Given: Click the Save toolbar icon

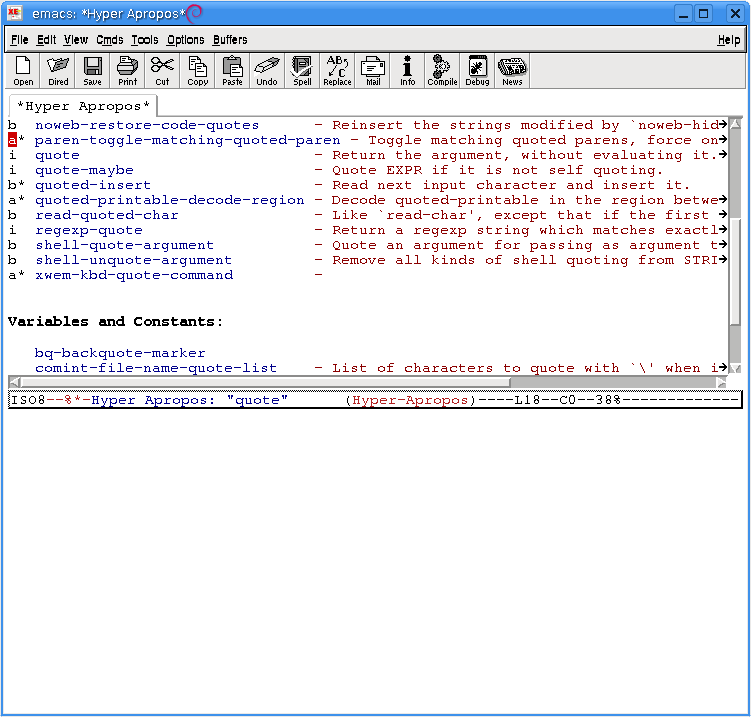Looking at the screenshot, I should coord(92,70).
